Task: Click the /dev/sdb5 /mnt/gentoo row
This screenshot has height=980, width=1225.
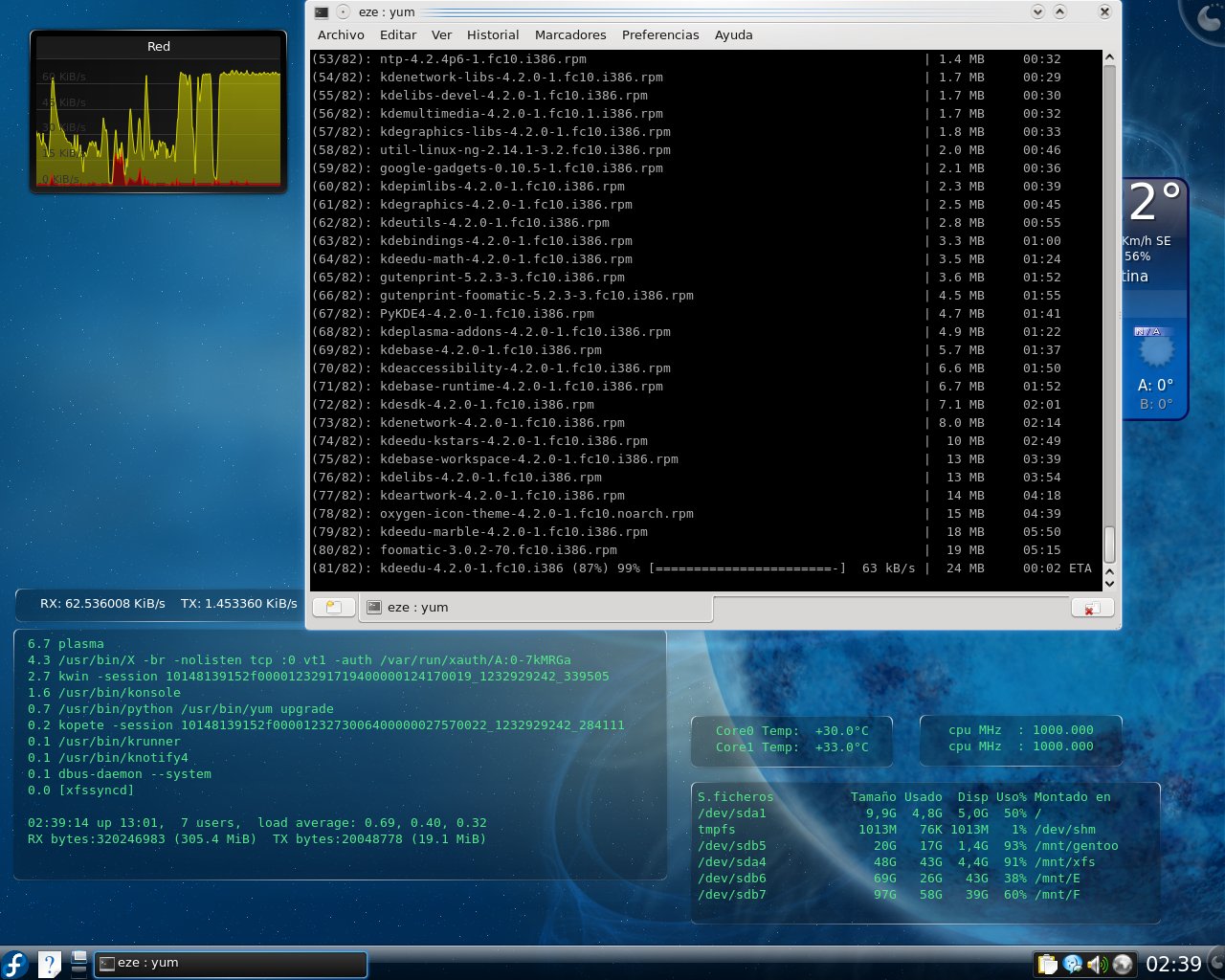Action: point(907,846)
